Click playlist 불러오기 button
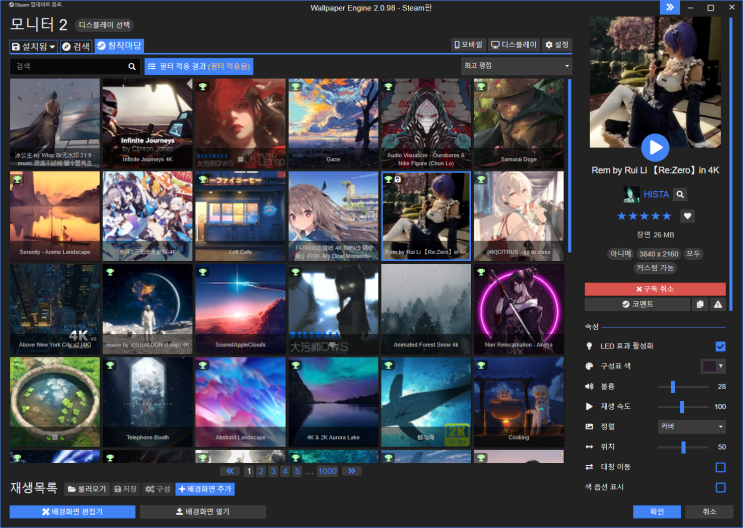Viewport: 743px width, 528px height. click(87, 489)
